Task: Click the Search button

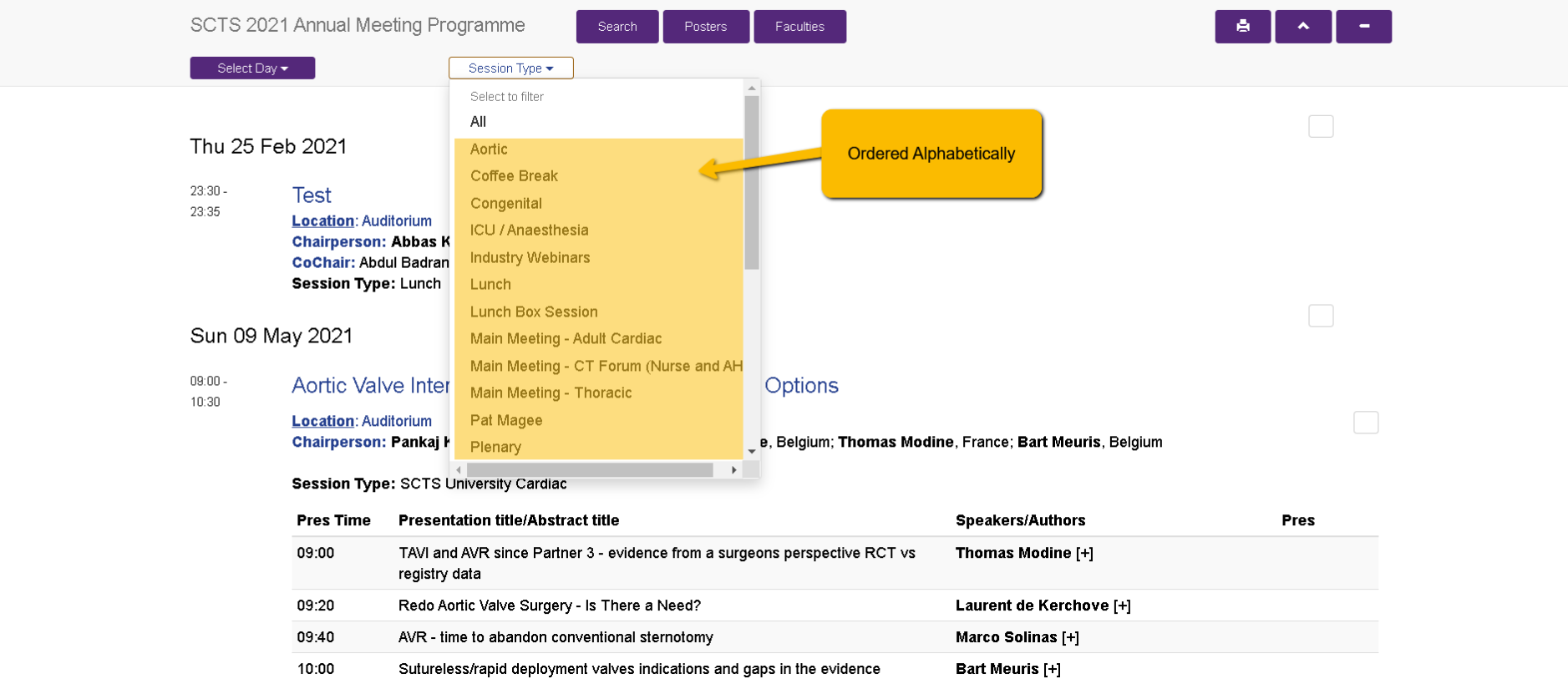Action: [617, 26]
